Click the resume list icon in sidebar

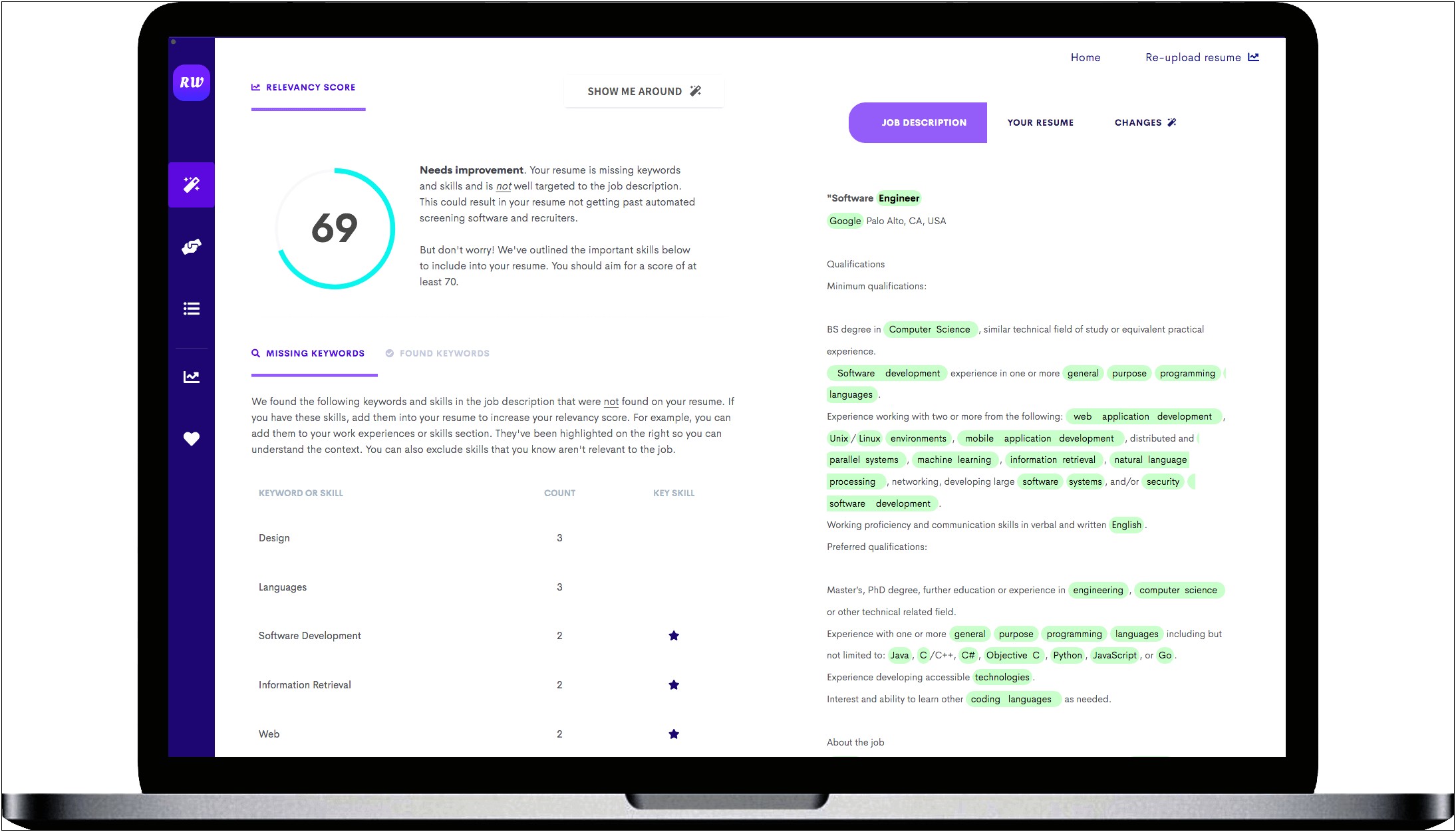click(192, 308)
